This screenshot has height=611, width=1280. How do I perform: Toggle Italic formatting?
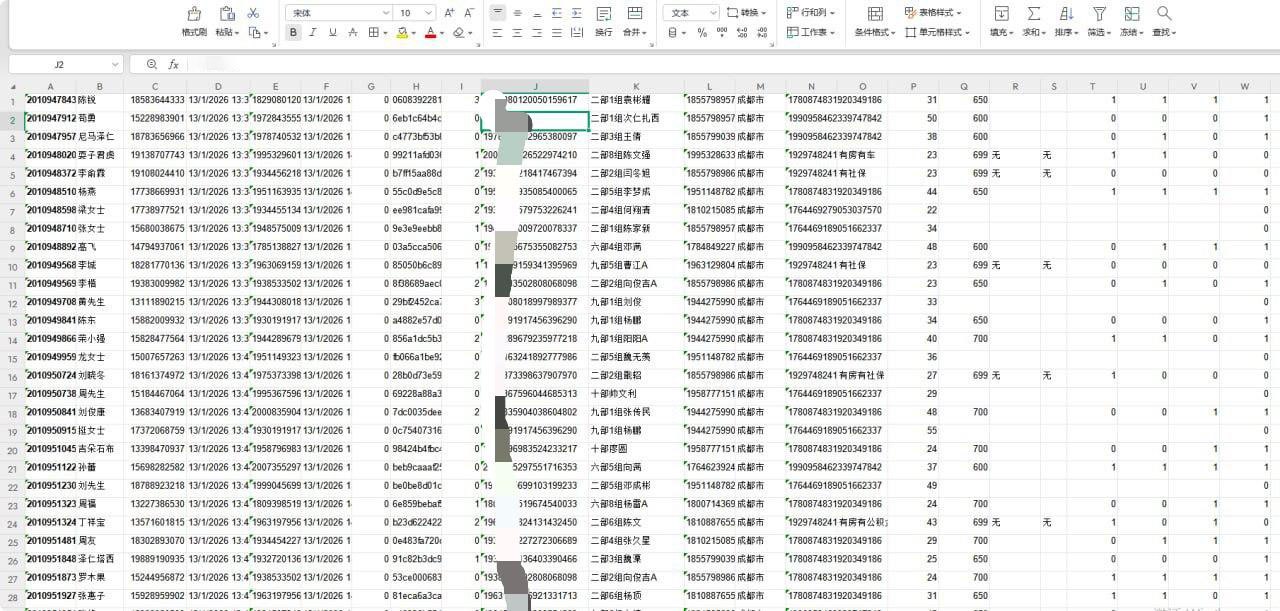[x=312, y=32]
